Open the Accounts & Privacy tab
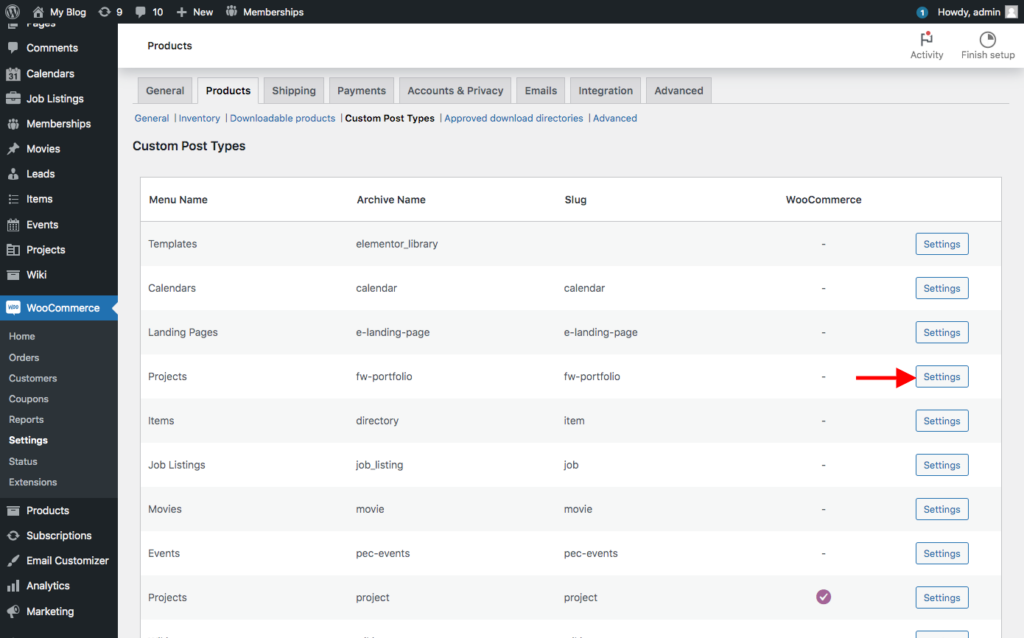Viewport: 1024px width, 638px height. tap(455, 91)
